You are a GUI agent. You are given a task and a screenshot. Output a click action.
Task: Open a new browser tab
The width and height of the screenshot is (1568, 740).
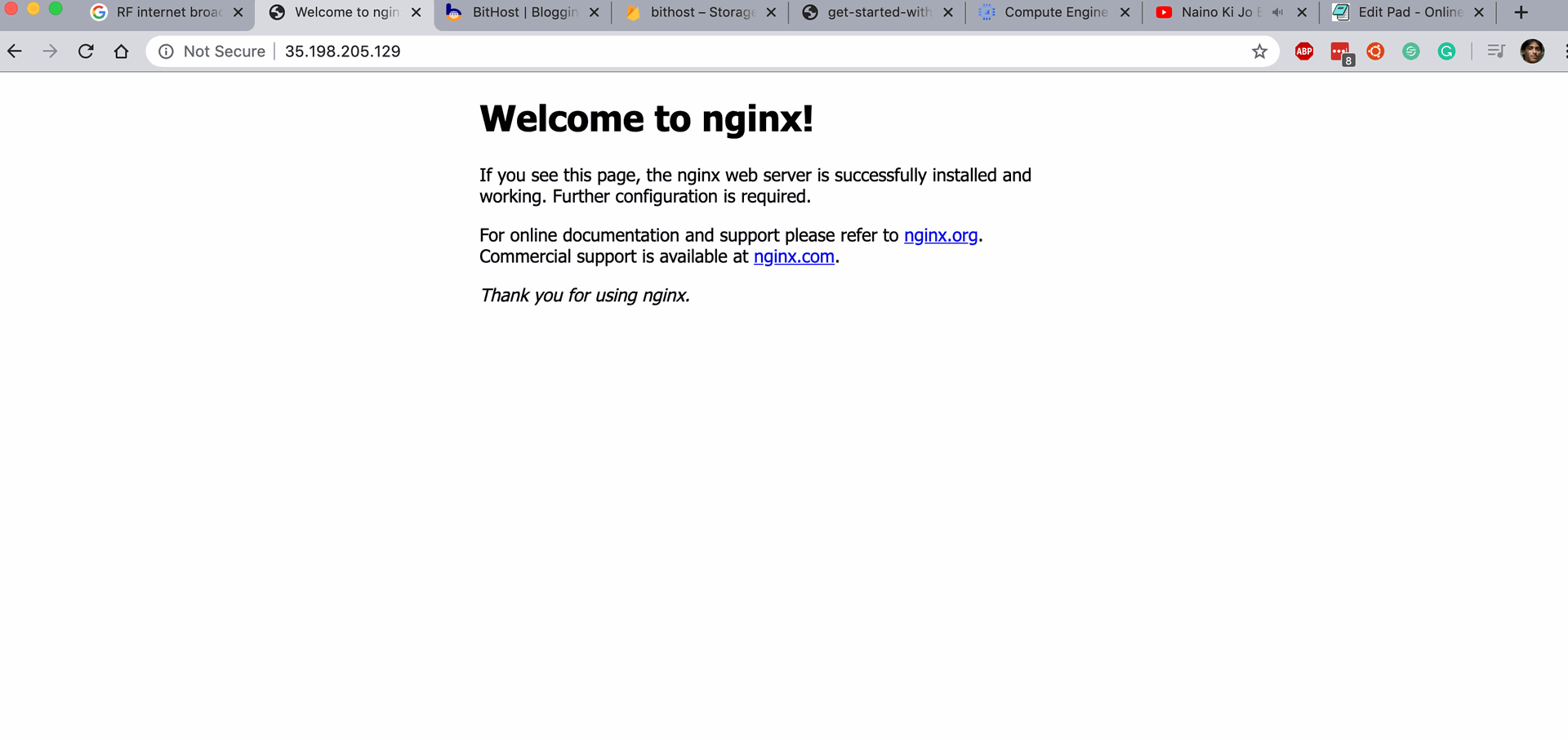click(1521, 12)
